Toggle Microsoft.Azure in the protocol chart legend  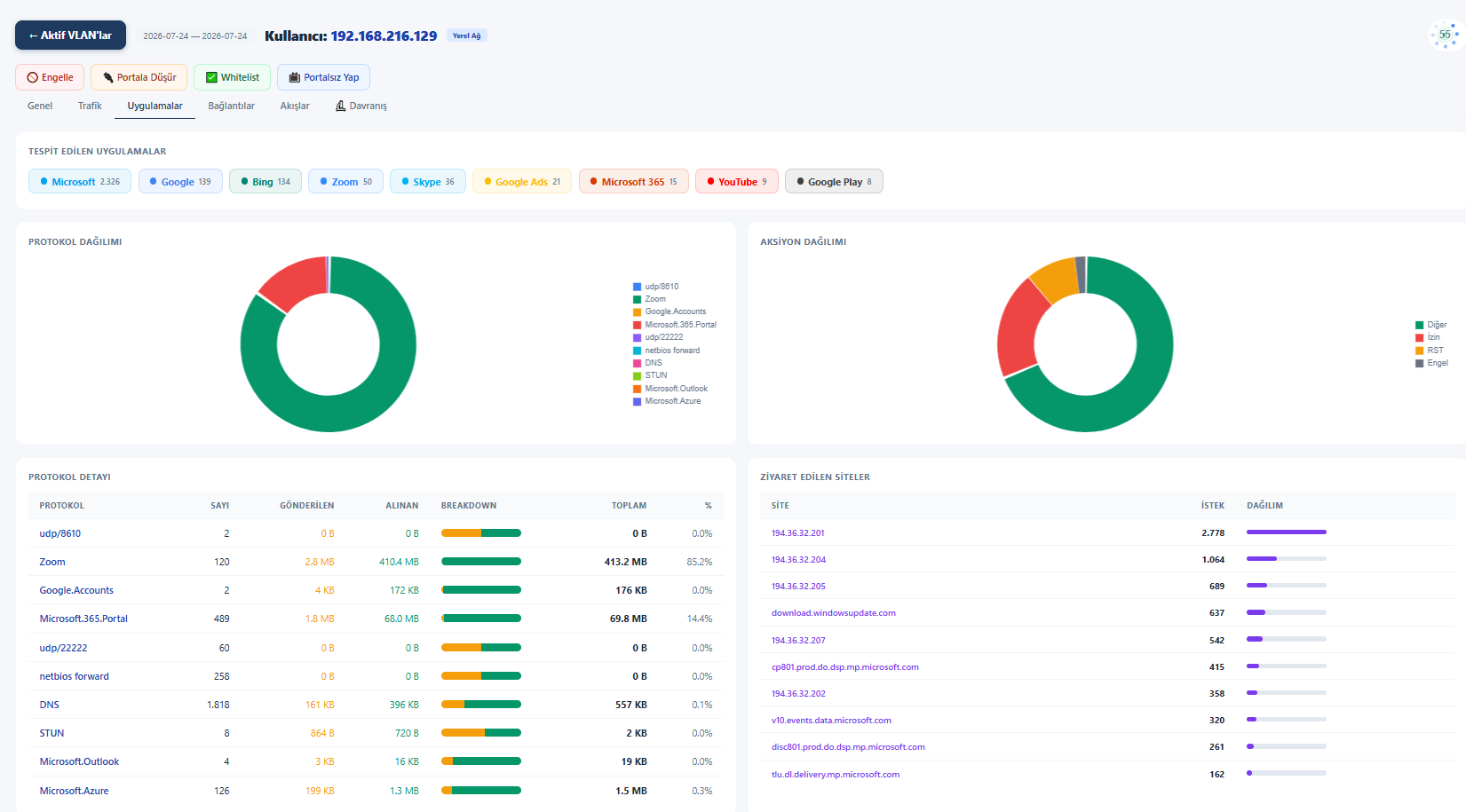(x=667, y=401)
